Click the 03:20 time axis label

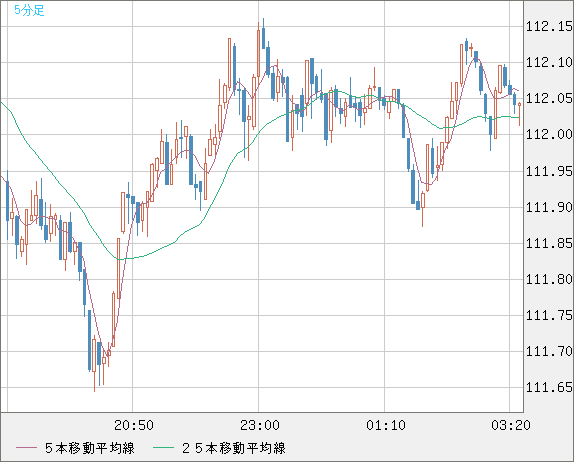[x=511, y=425]
